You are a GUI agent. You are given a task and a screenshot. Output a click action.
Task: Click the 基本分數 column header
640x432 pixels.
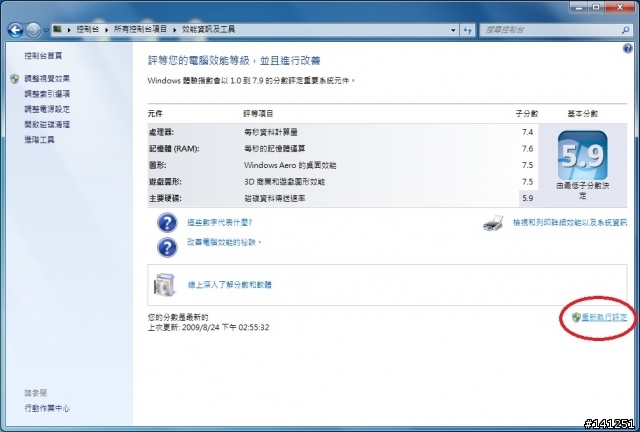pyautogui.click(x=582, y=114)
